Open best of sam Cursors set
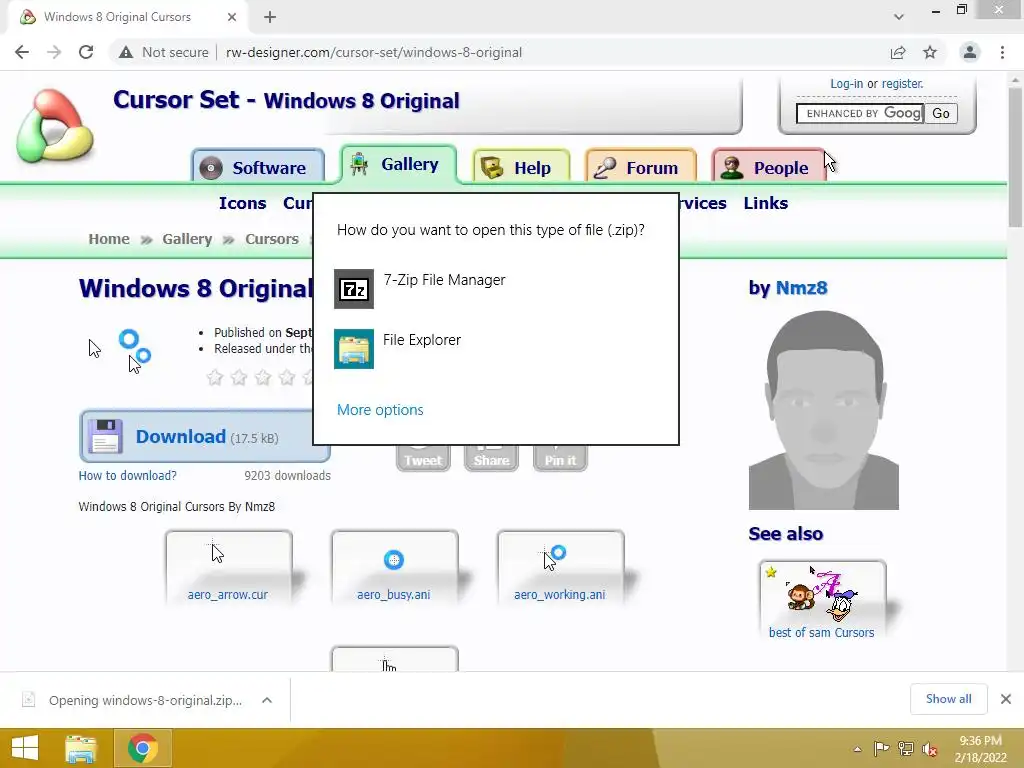 (x=822, y=600)
